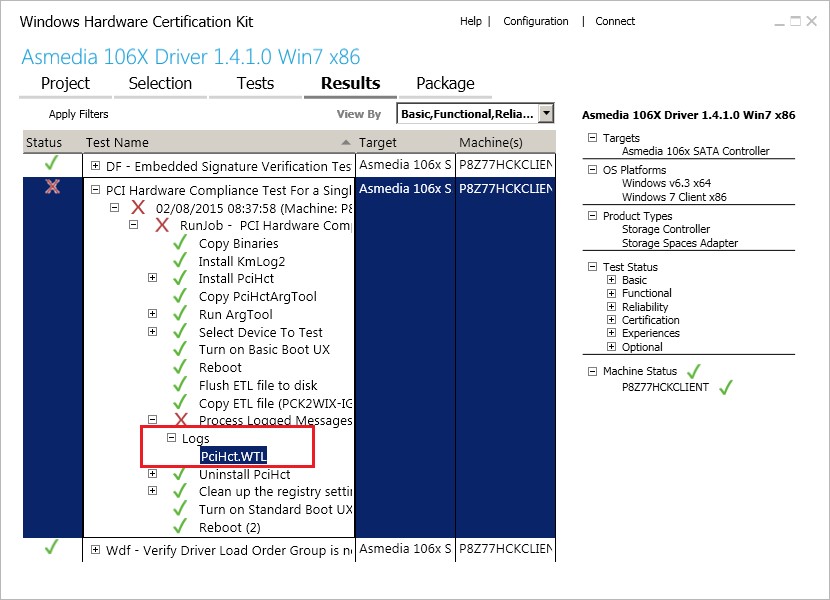Select the Results tab
The width and height of the screenshot is (830, 600).
[x=350, y=84]
